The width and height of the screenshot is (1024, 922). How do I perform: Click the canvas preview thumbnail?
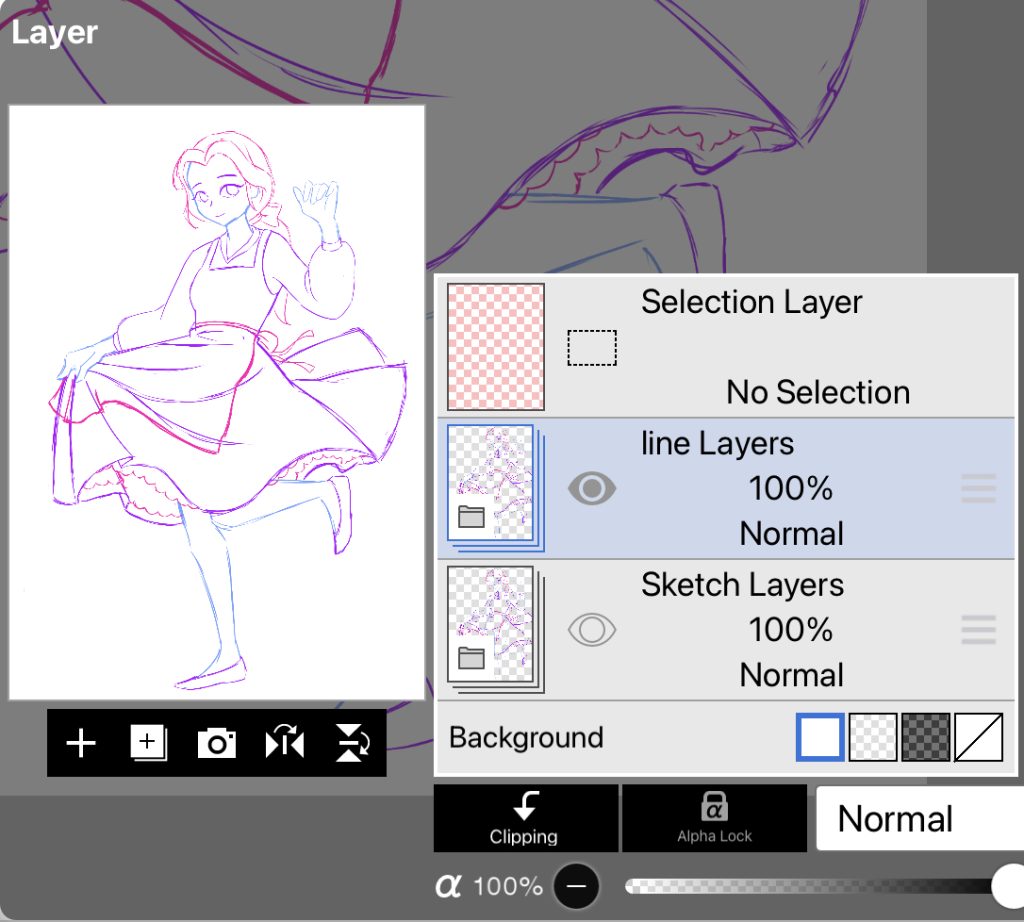click(217, 402)
